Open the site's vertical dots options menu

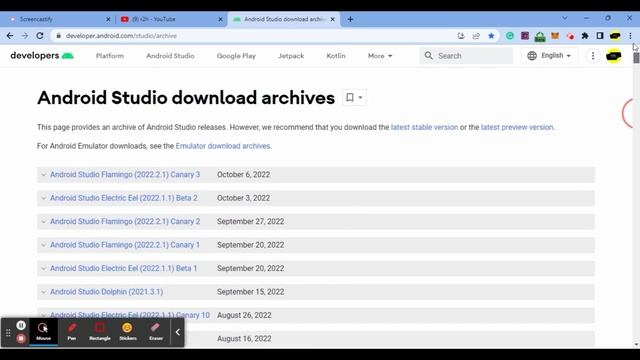593,56
